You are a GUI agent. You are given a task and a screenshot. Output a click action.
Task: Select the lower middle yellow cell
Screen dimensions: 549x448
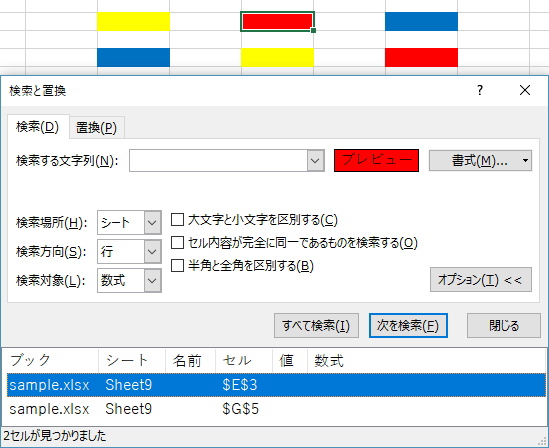tap(277, 57)
